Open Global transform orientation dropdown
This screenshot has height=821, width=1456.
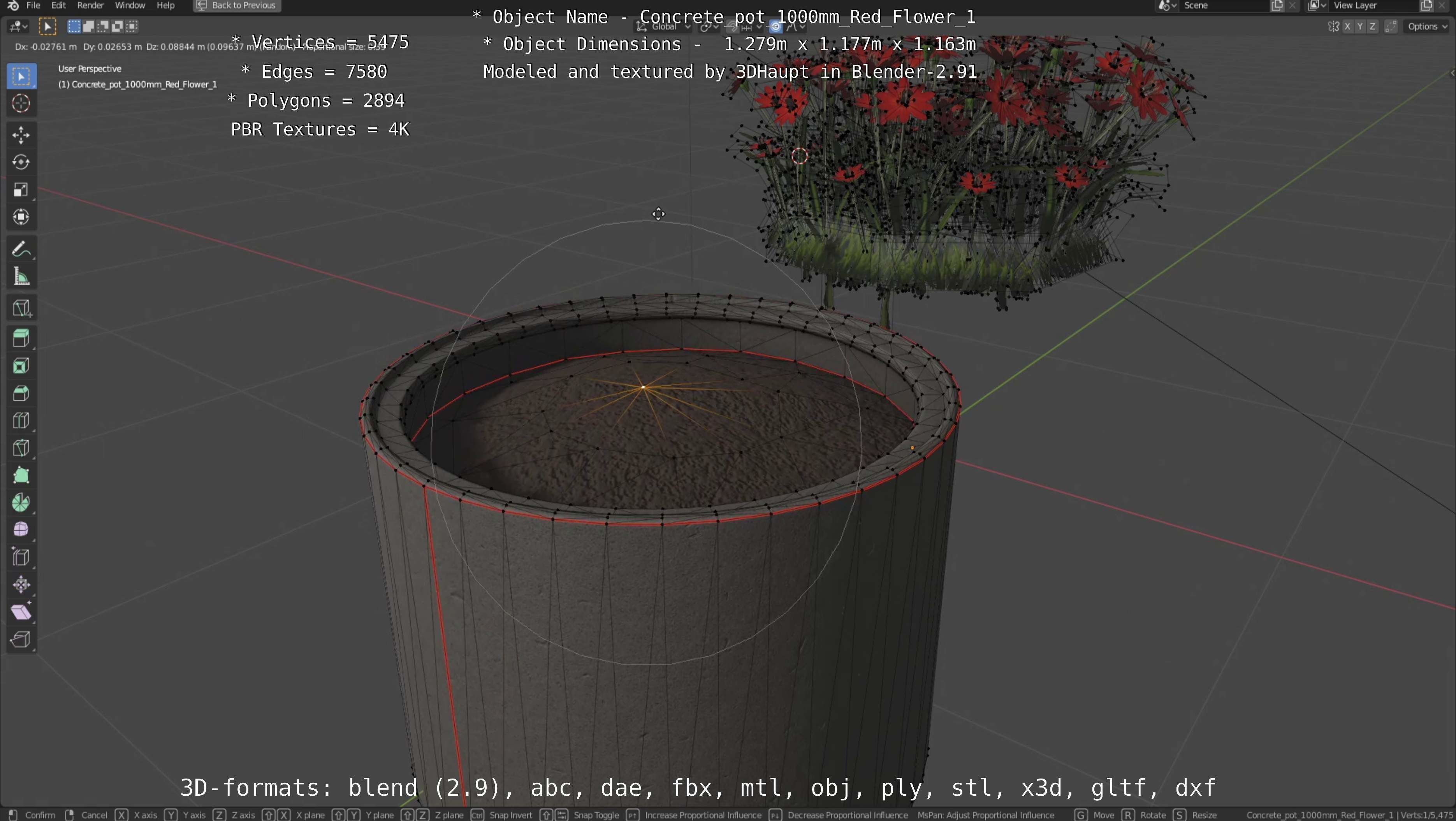click(x=663, y=26)
